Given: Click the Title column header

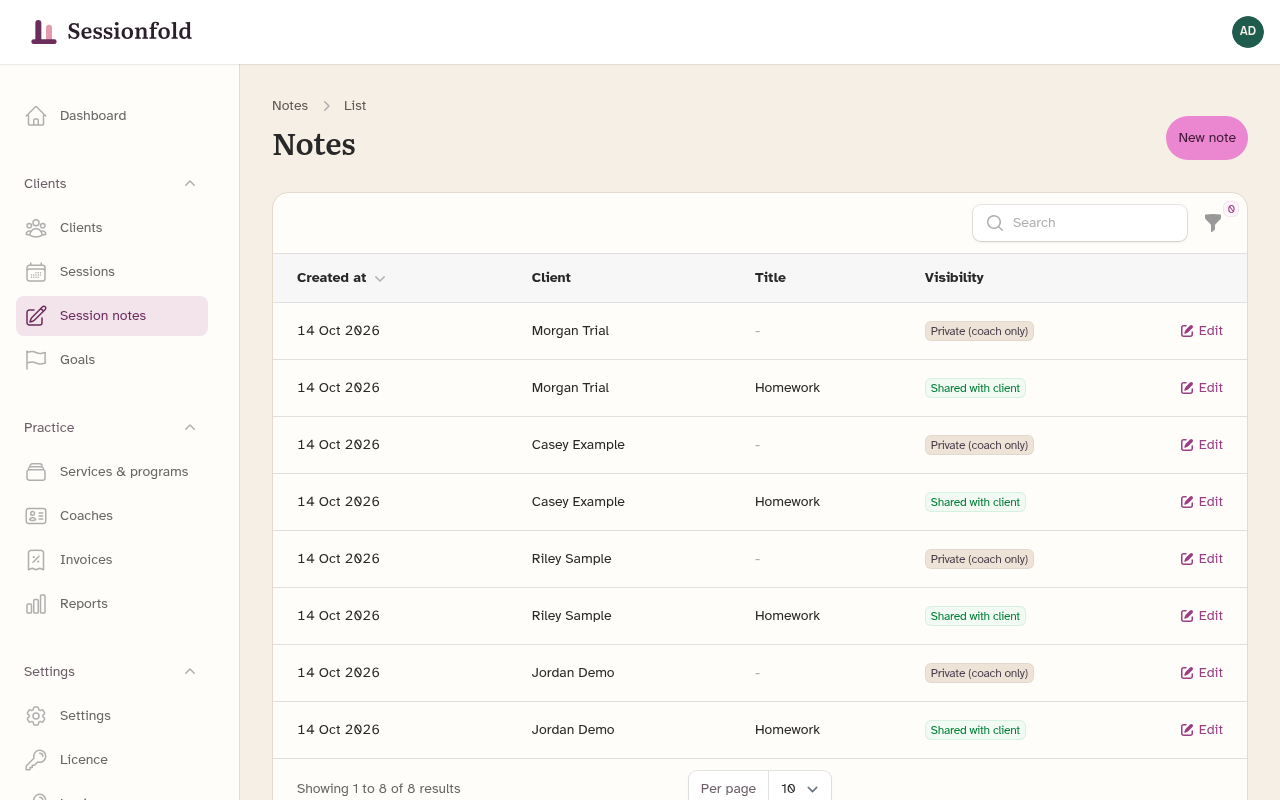Looking at the screenshot, I should click(770, 278).
